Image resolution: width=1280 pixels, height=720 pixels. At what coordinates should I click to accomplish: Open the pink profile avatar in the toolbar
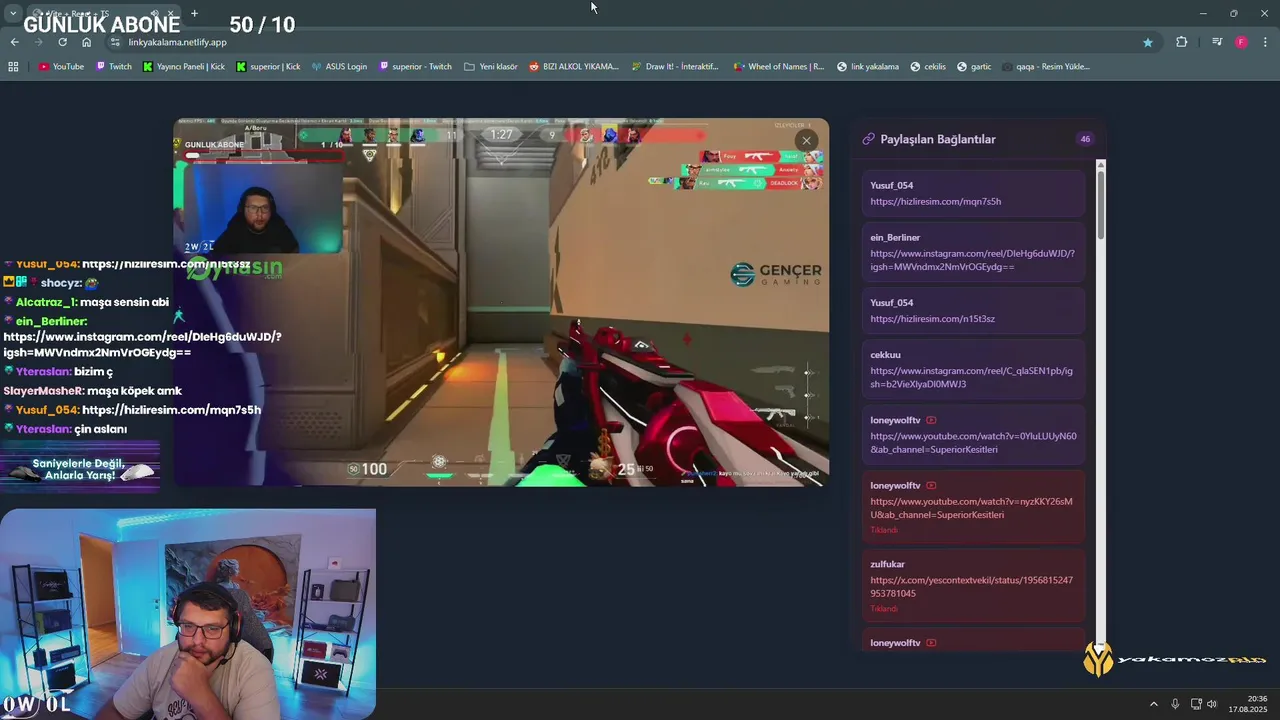point(1241,42)
